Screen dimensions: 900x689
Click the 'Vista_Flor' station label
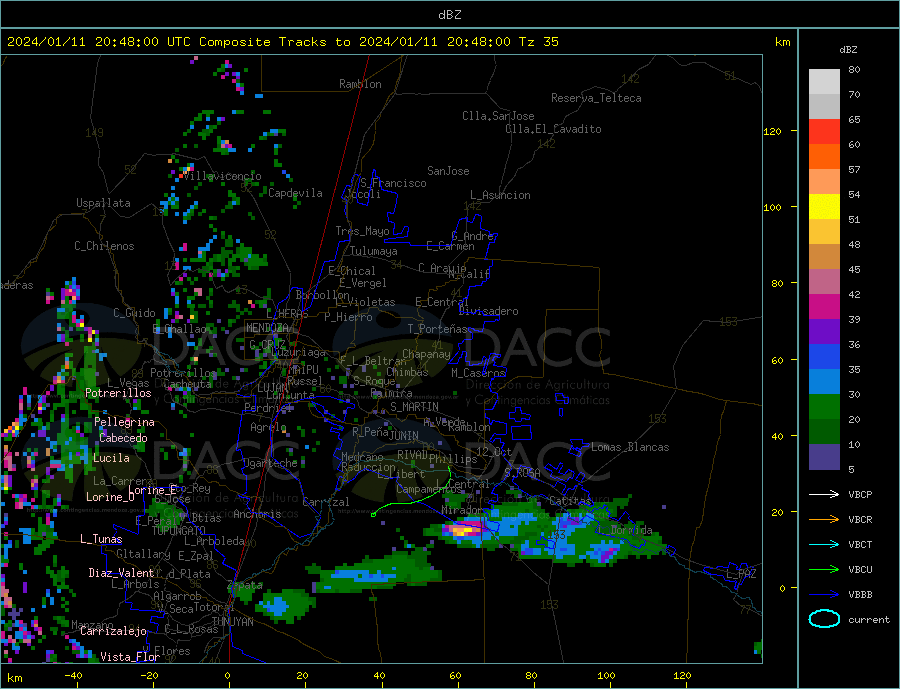click(x=130, y=657)
